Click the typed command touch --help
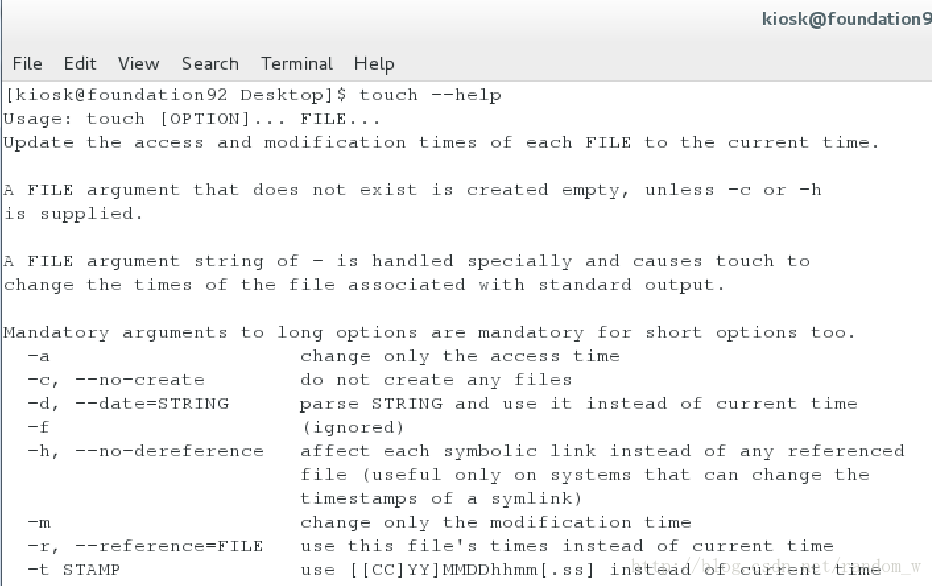 (x=430, y=95)
